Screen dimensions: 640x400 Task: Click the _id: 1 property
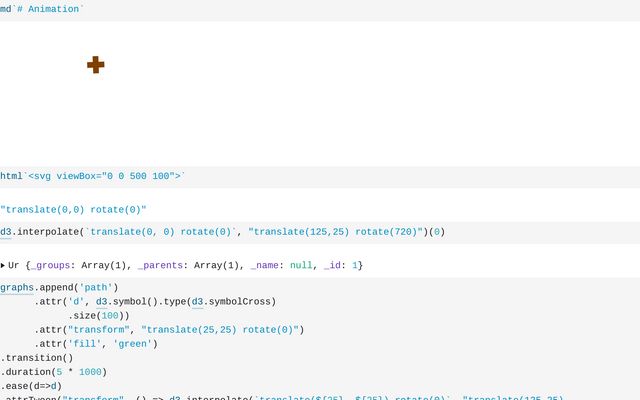337,265
